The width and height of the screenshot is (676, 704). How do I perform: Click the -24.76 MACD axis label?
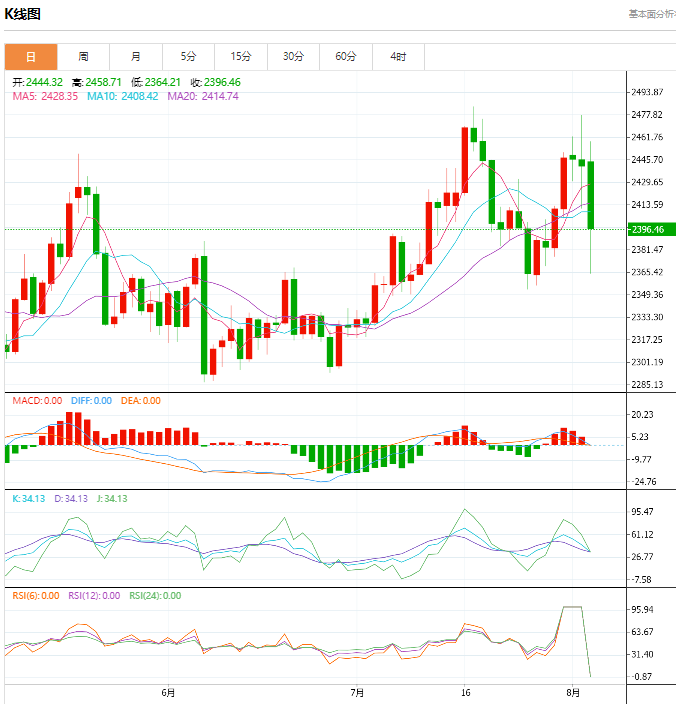pos(644,482)
